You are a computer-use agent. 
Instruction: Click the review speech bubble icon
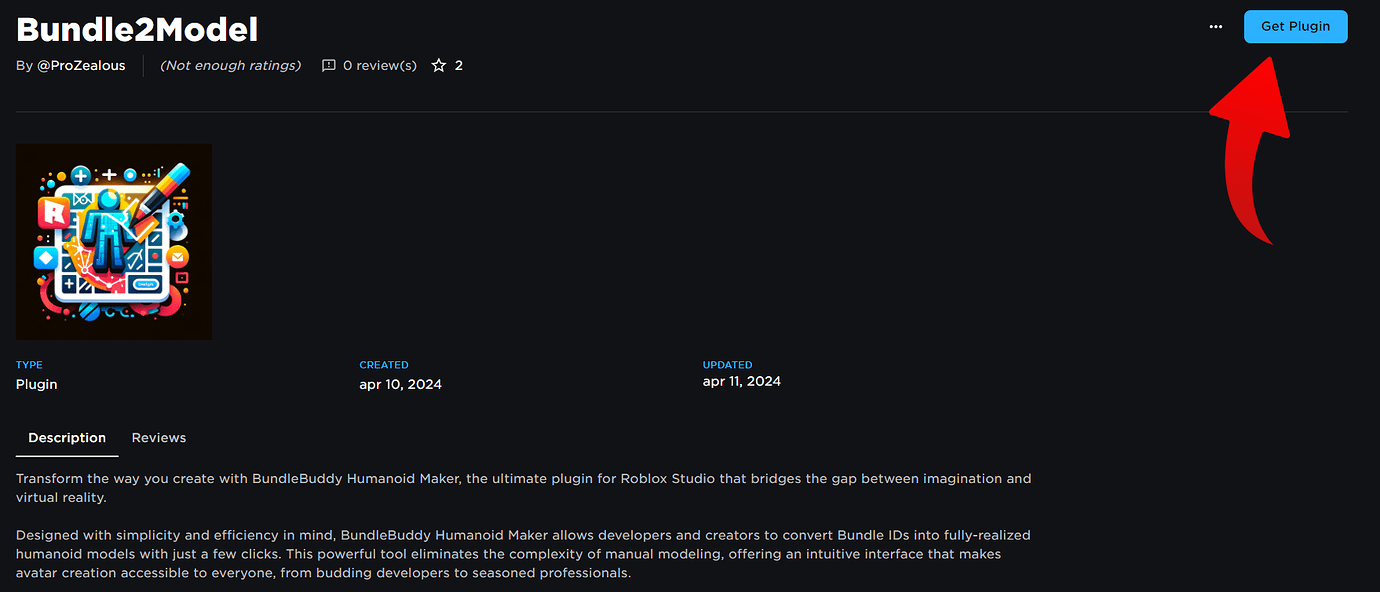coord(329,65)
